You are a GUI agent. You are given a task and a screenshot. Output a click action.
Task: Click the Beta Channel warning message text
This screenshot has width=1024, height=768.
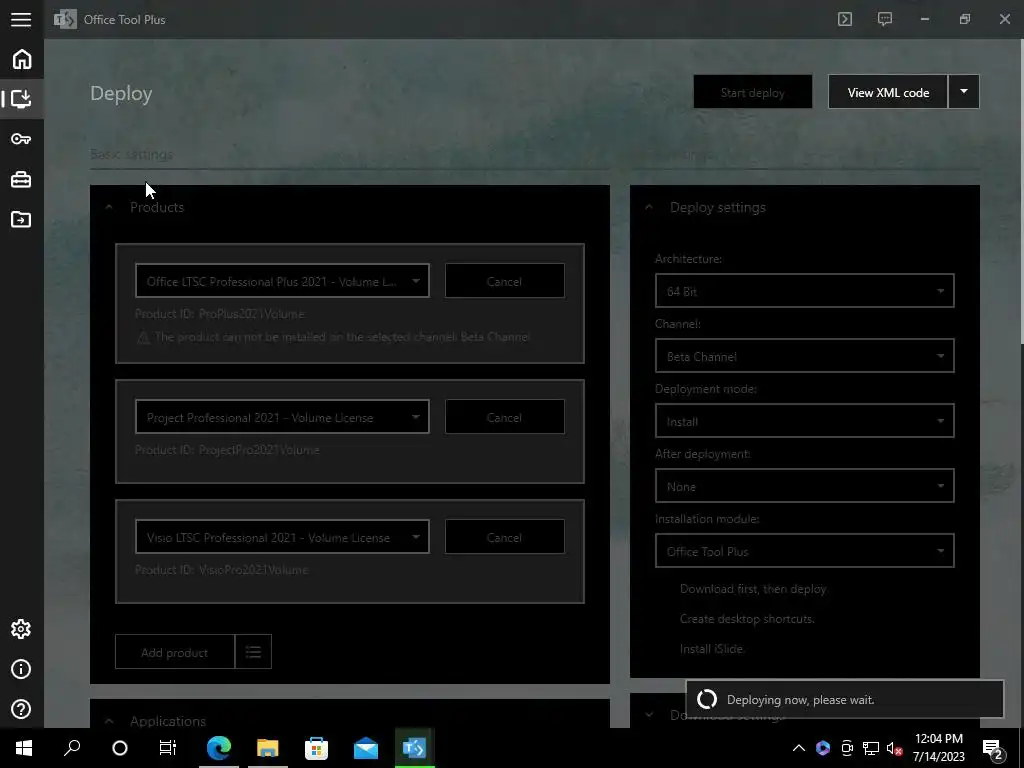point(342,337)
